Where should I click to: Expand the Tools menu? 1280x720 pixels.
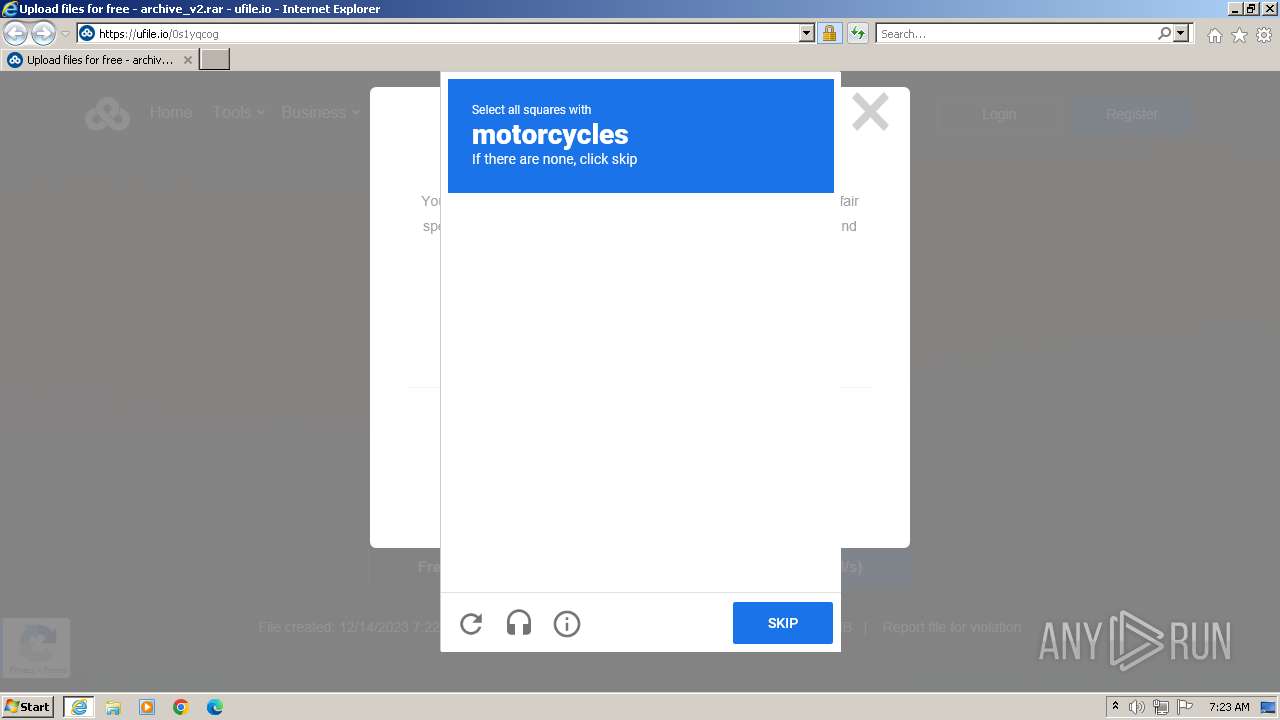[x=238, y=112]
